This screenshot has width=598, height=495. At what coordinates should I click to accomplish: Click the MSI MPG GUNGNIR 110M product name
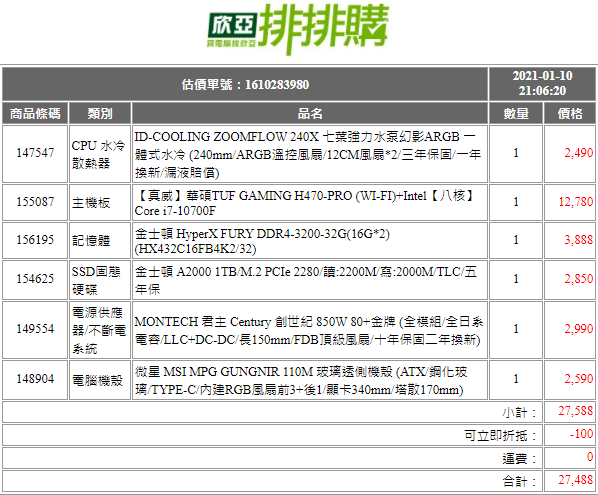301,381
